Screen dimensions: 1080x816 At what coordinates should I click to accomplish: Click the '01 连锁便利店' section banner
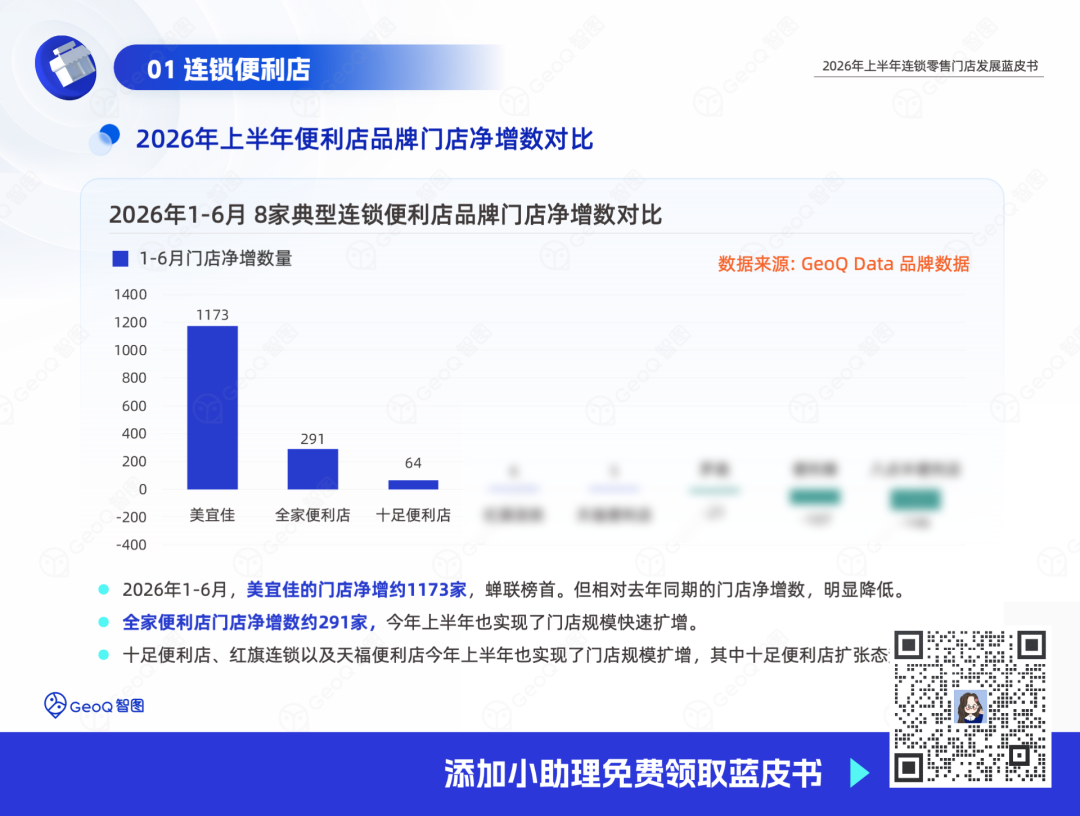[309, 68]
